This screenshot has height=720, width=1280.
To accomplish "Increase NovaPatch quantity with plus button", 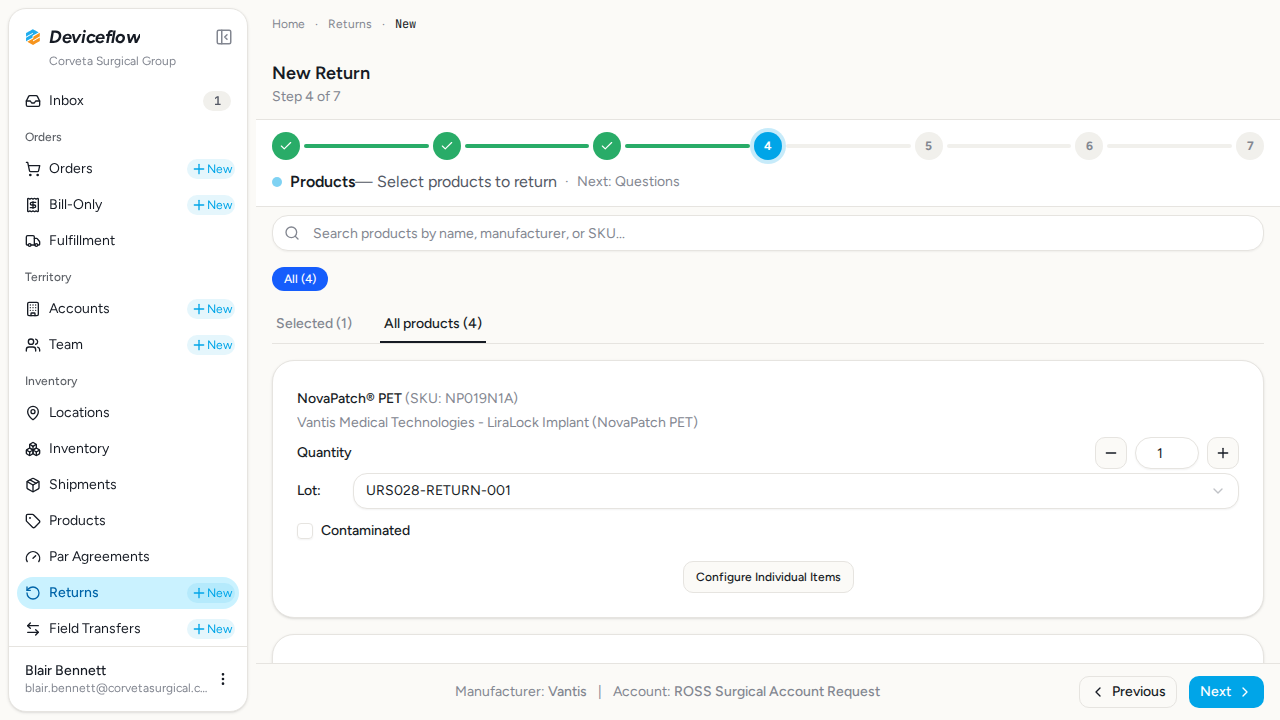I will tap(1223, 453).
